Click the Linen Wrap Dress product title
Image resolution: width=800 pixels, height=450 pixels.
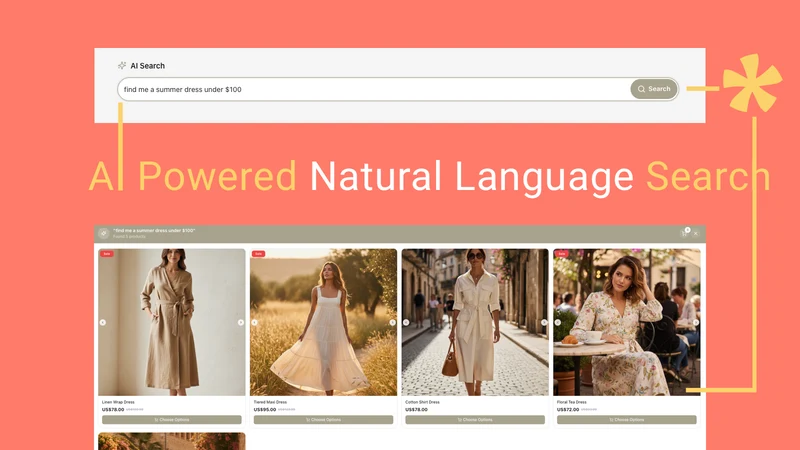pos(118,402)
